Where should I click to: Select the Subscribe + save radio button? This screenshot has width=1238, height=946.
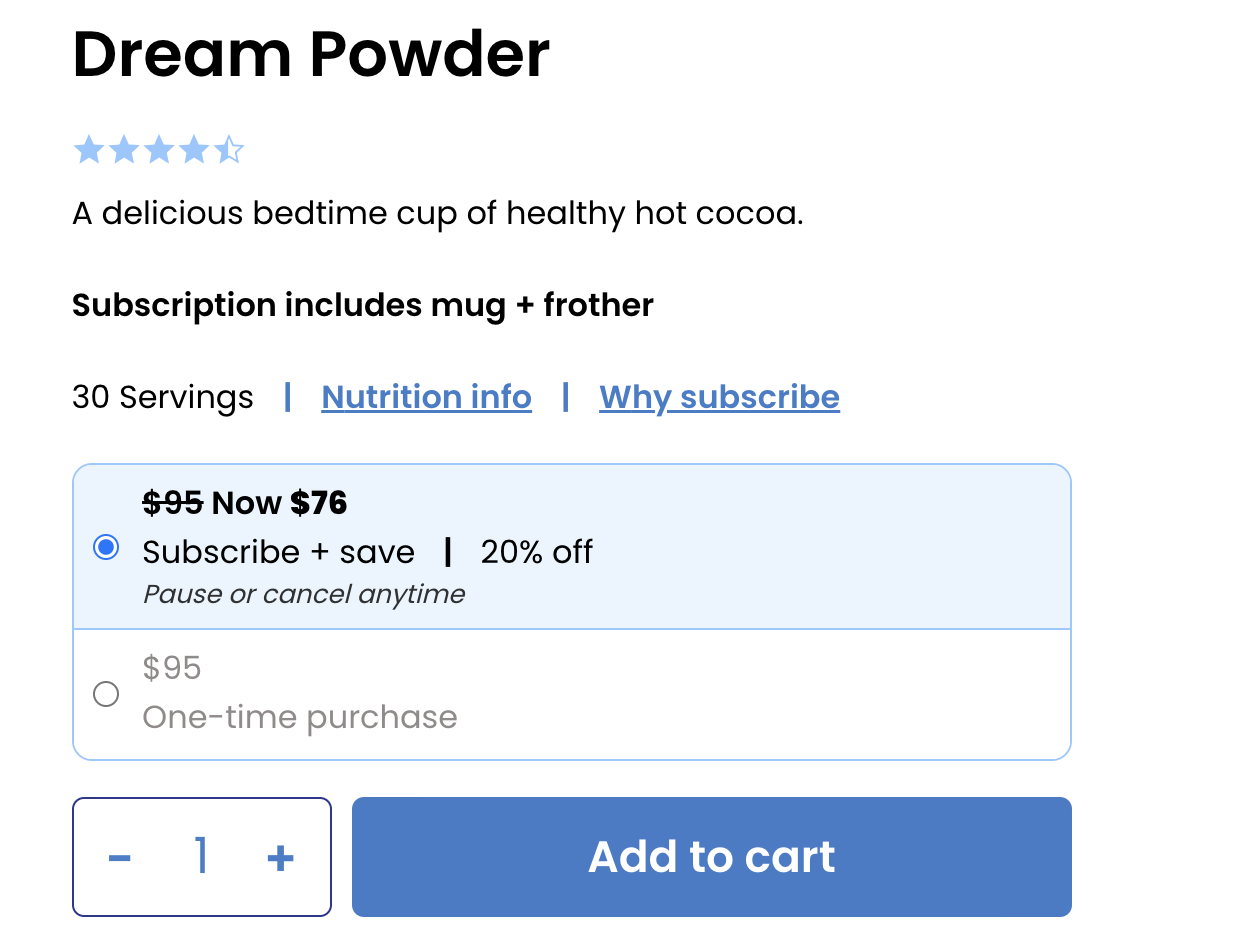pyautogui.click(x=106, y=547)
